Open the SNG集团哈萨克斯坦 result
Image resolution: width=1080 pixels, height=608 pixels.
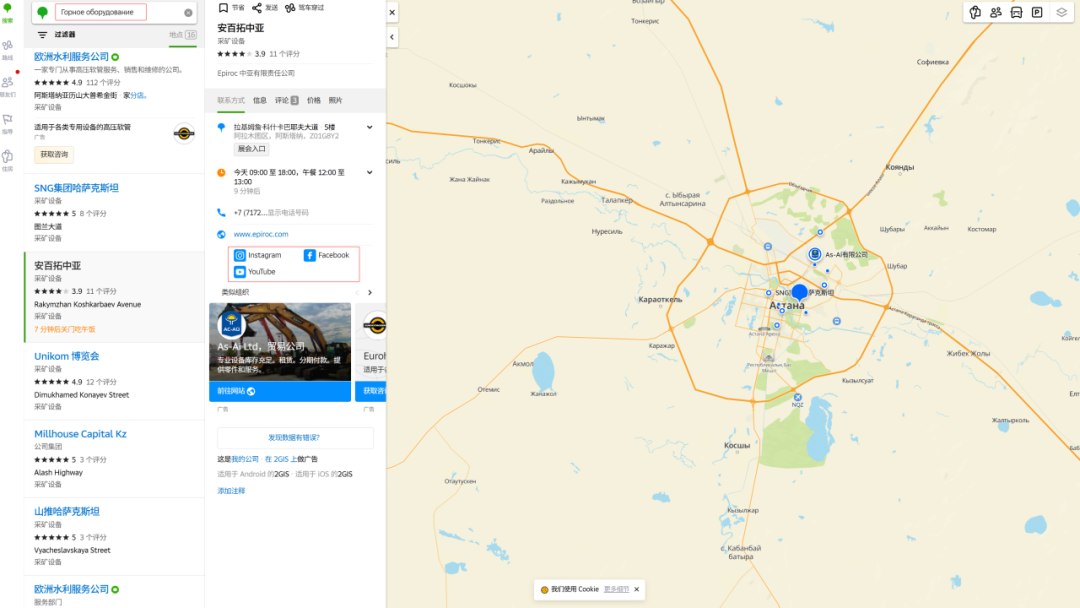[x=76, y=188]
